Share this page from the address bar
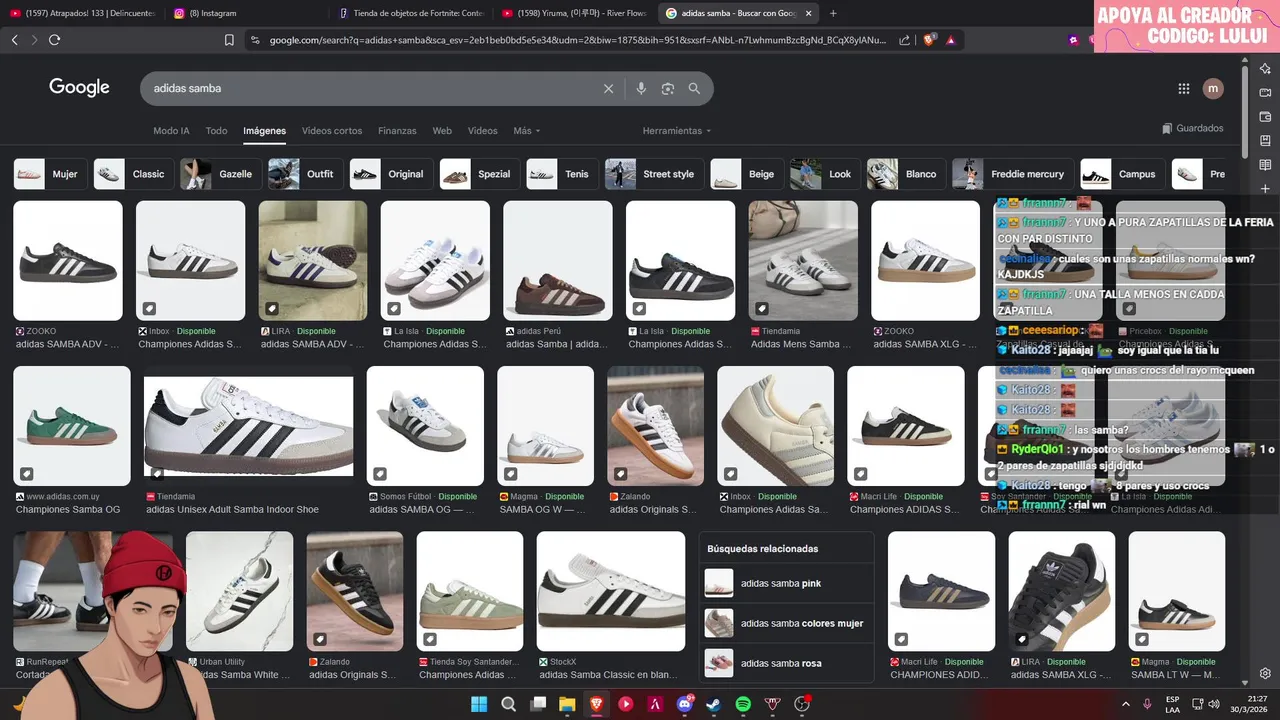This screenshot has width=1280, height=720. point(905,40)
